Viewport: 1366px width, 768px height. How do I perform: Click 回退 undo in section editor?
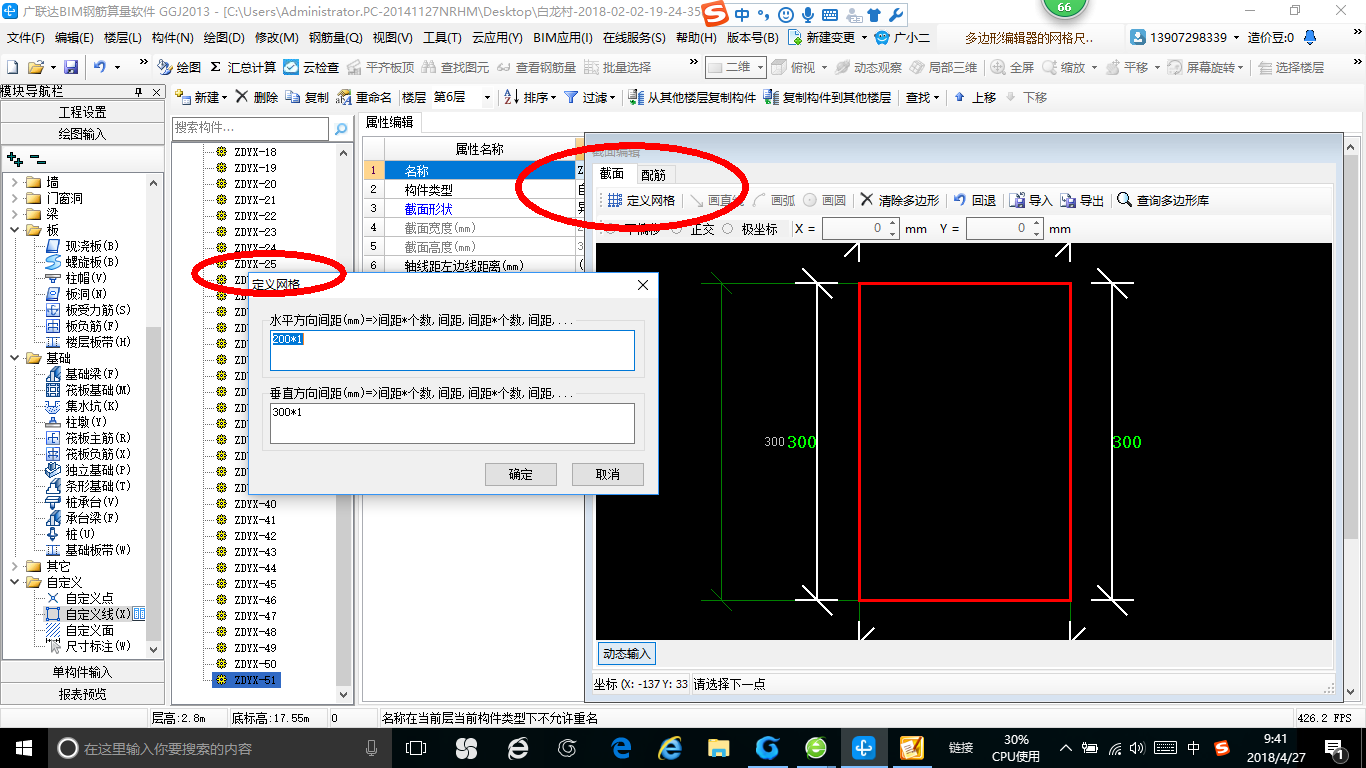[x=974, y=200]
